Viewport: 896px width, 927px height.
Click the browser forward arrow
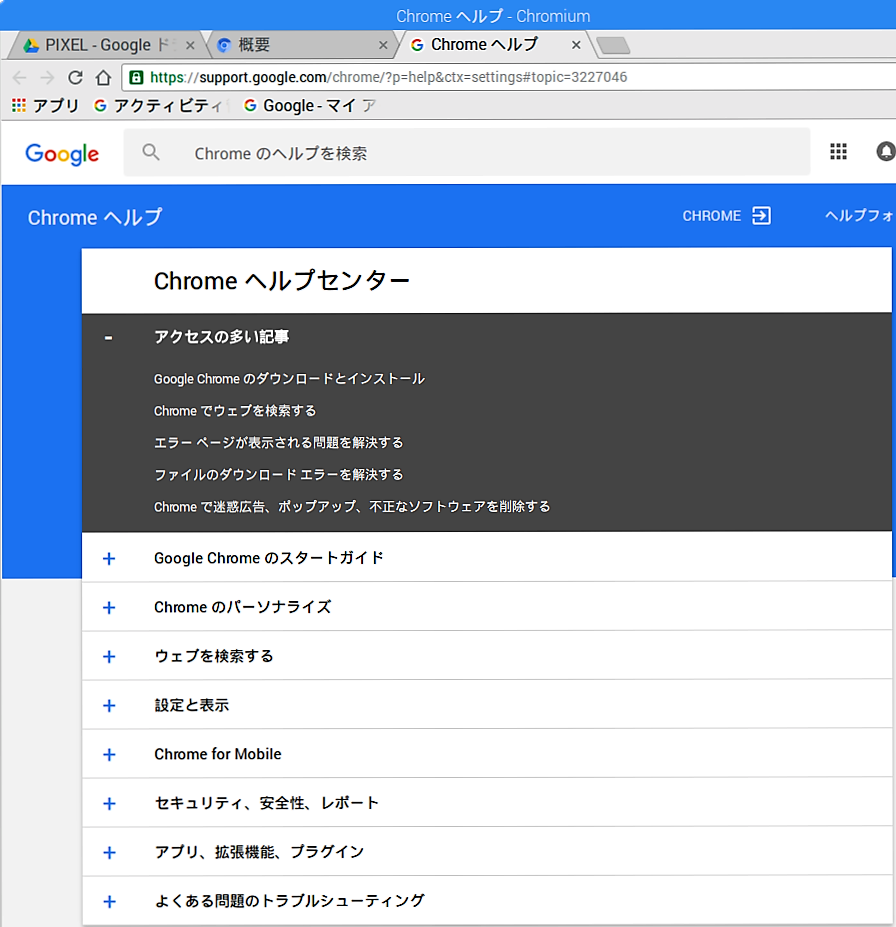(47, 77)
